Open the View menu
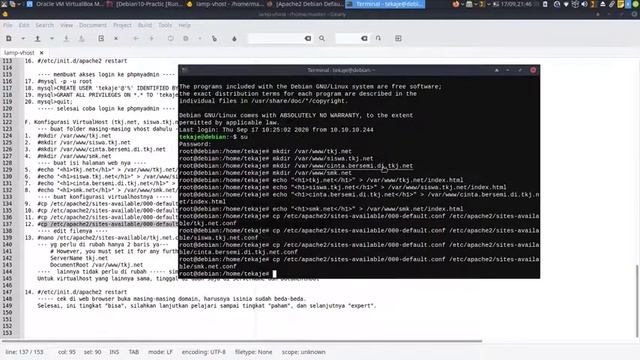Viewport: 640px width, 360px height. point(66,25)
